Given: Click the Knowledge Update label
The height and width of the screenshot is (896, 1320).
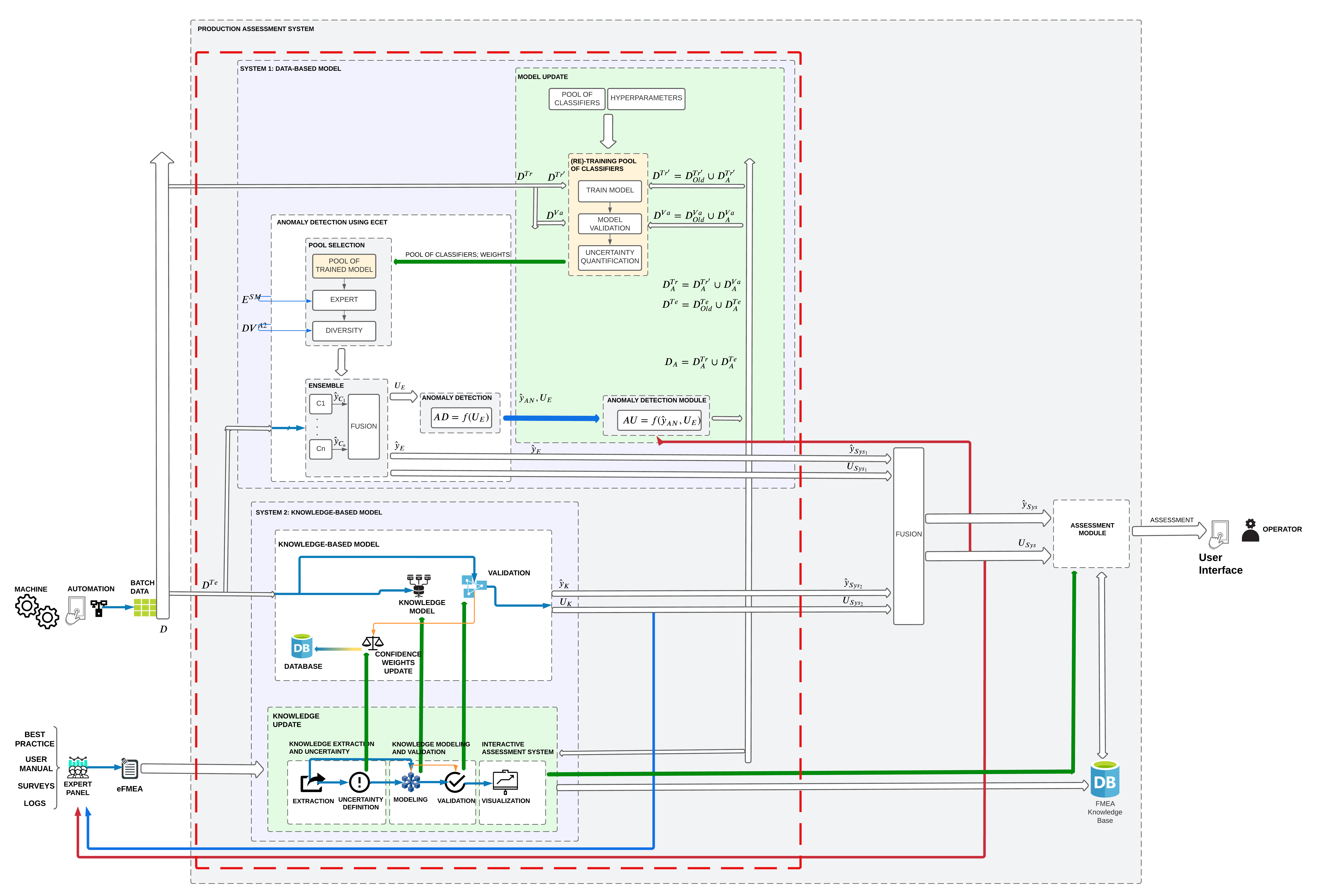Looking at the screenshot, I should (296, 720).
